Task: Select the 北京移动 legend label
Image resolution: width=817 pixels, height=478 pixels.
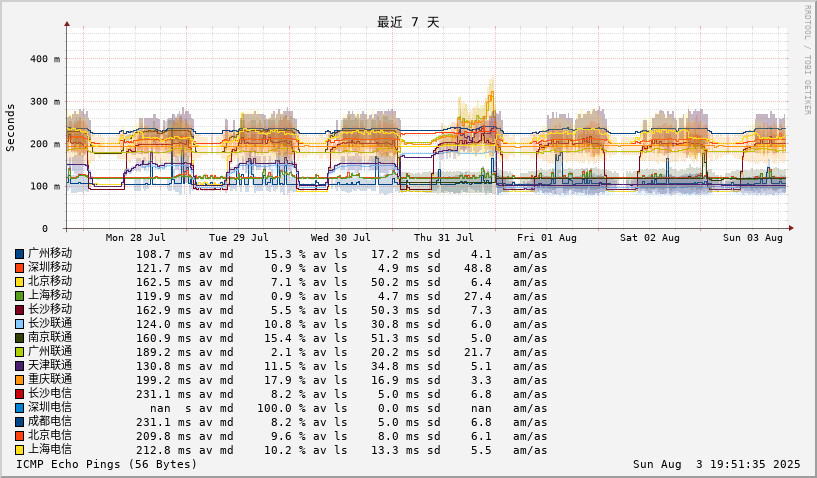Action: (50, 281)
